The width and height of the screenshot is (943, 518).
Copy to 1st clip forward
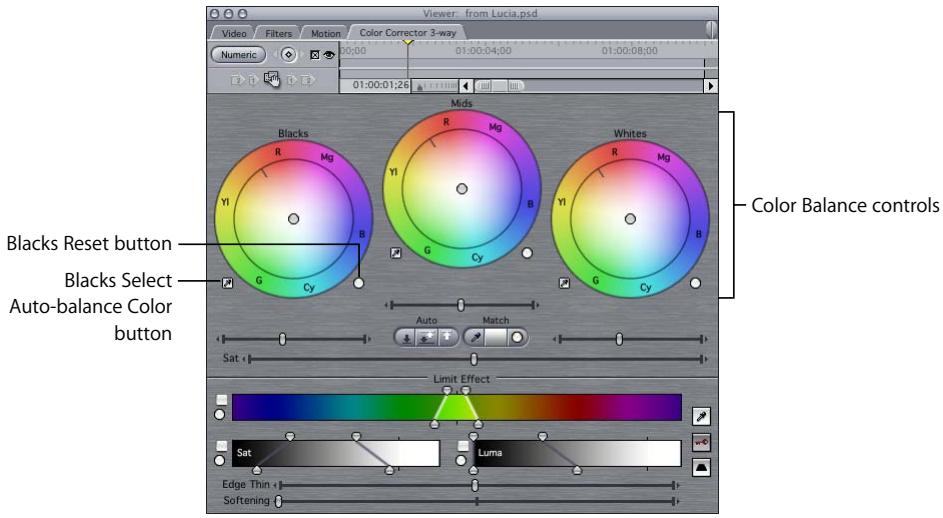[x=292, y=79]
